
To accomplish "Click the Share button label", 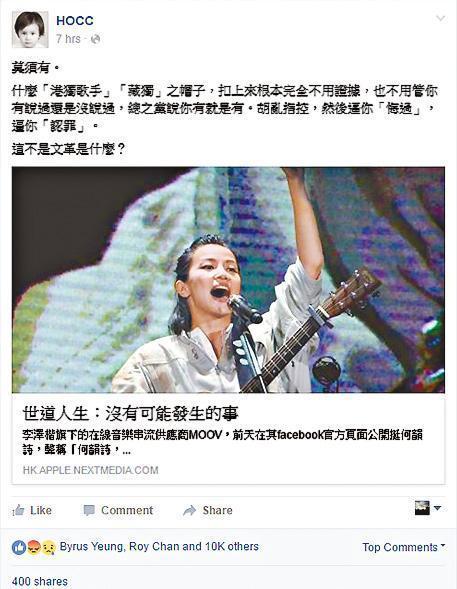I will click(x=217, y=510).
